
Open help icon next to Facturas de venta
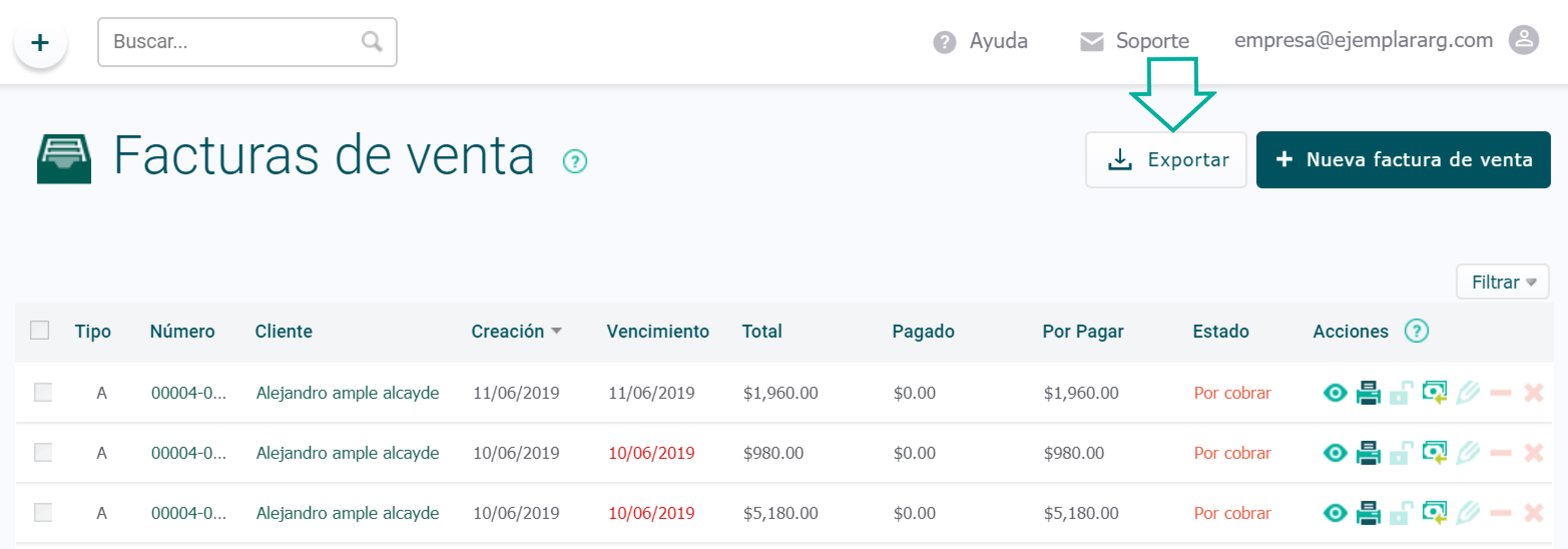coord(575,161)
